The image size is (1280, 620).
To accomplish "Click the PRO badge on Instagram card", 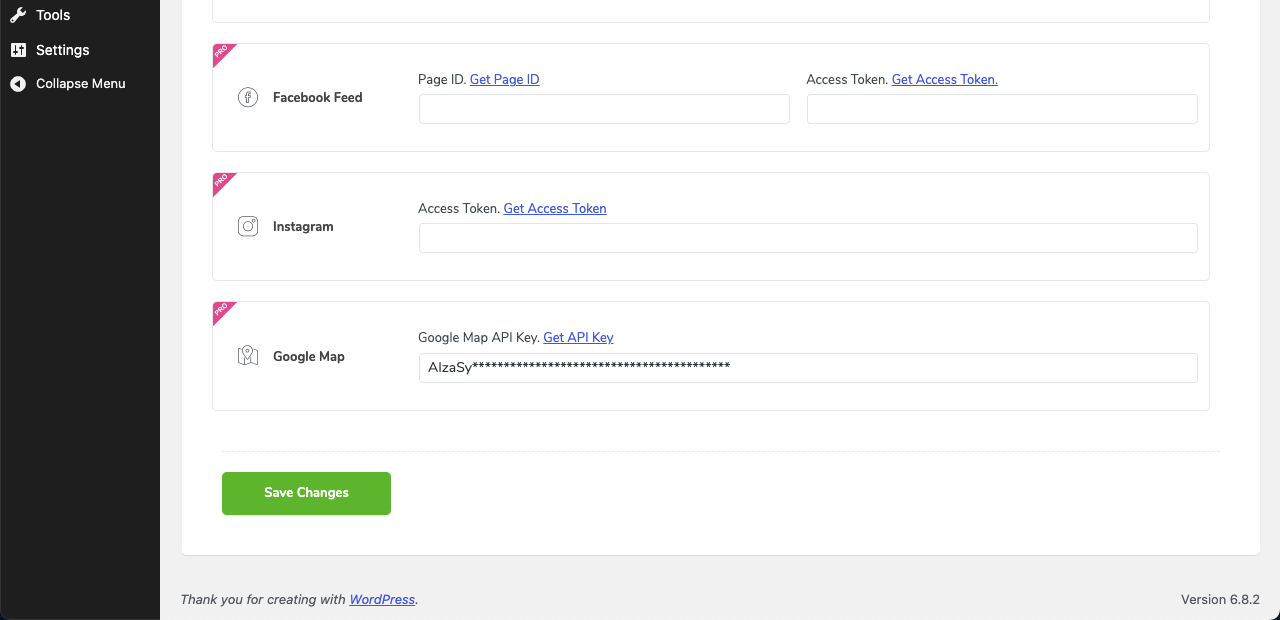I will (222, 182).
